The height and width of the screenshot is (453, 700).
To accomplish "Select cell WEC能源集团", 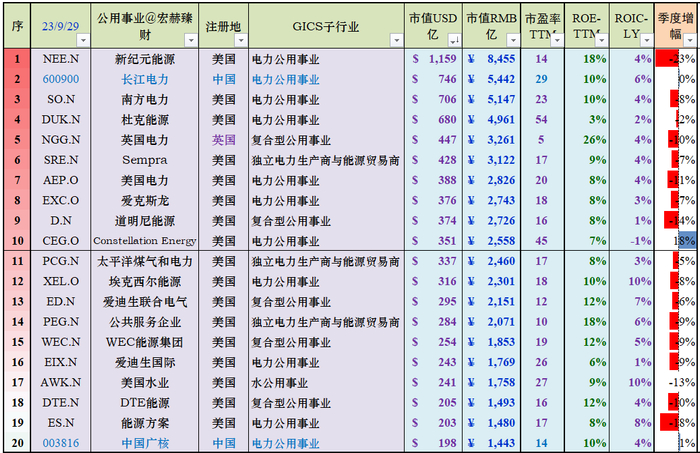I will click(145, 342).
